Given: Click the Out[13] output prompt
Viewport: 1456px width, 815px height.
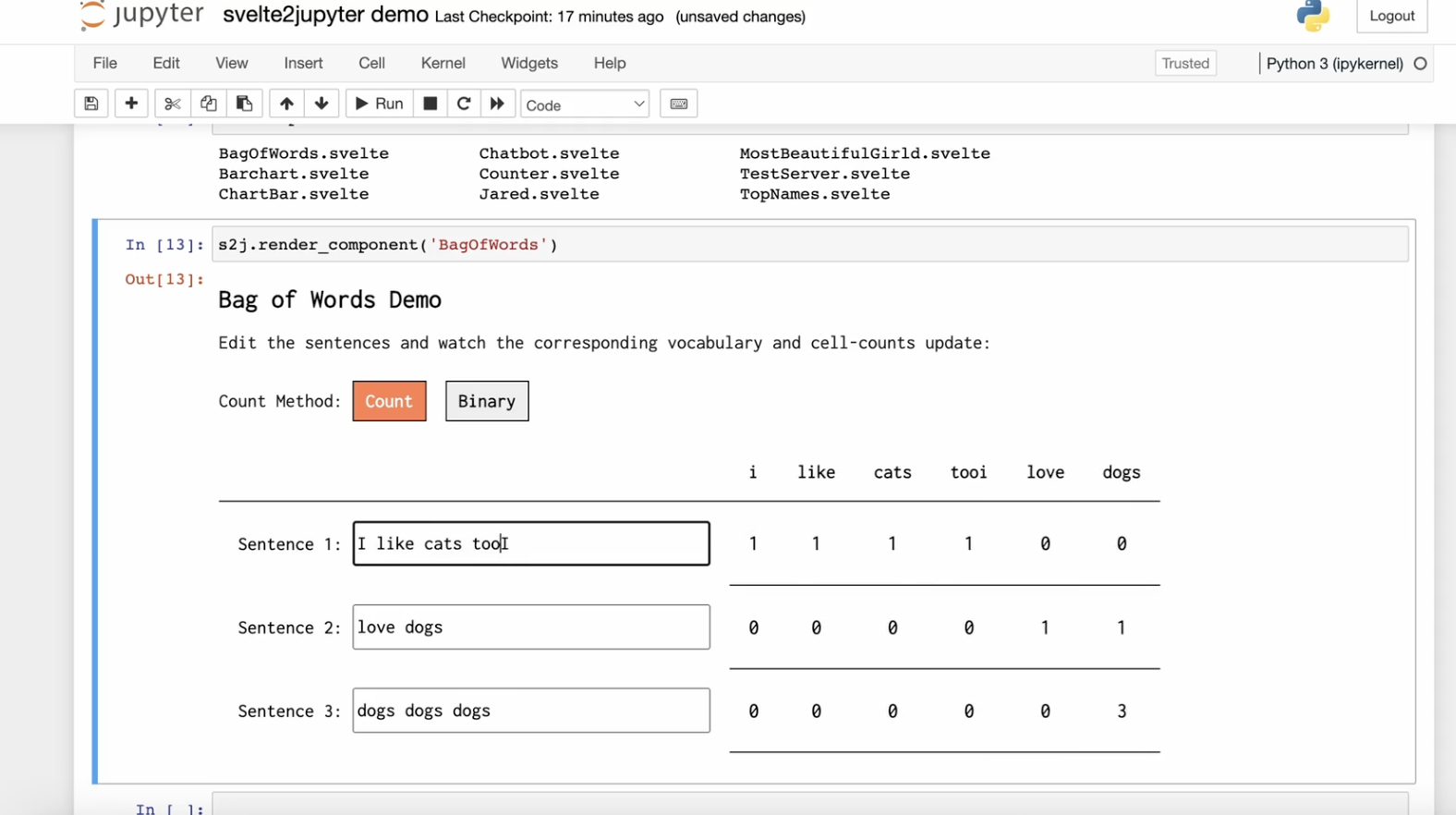Looking at the screenshot, I should (164, 279).
